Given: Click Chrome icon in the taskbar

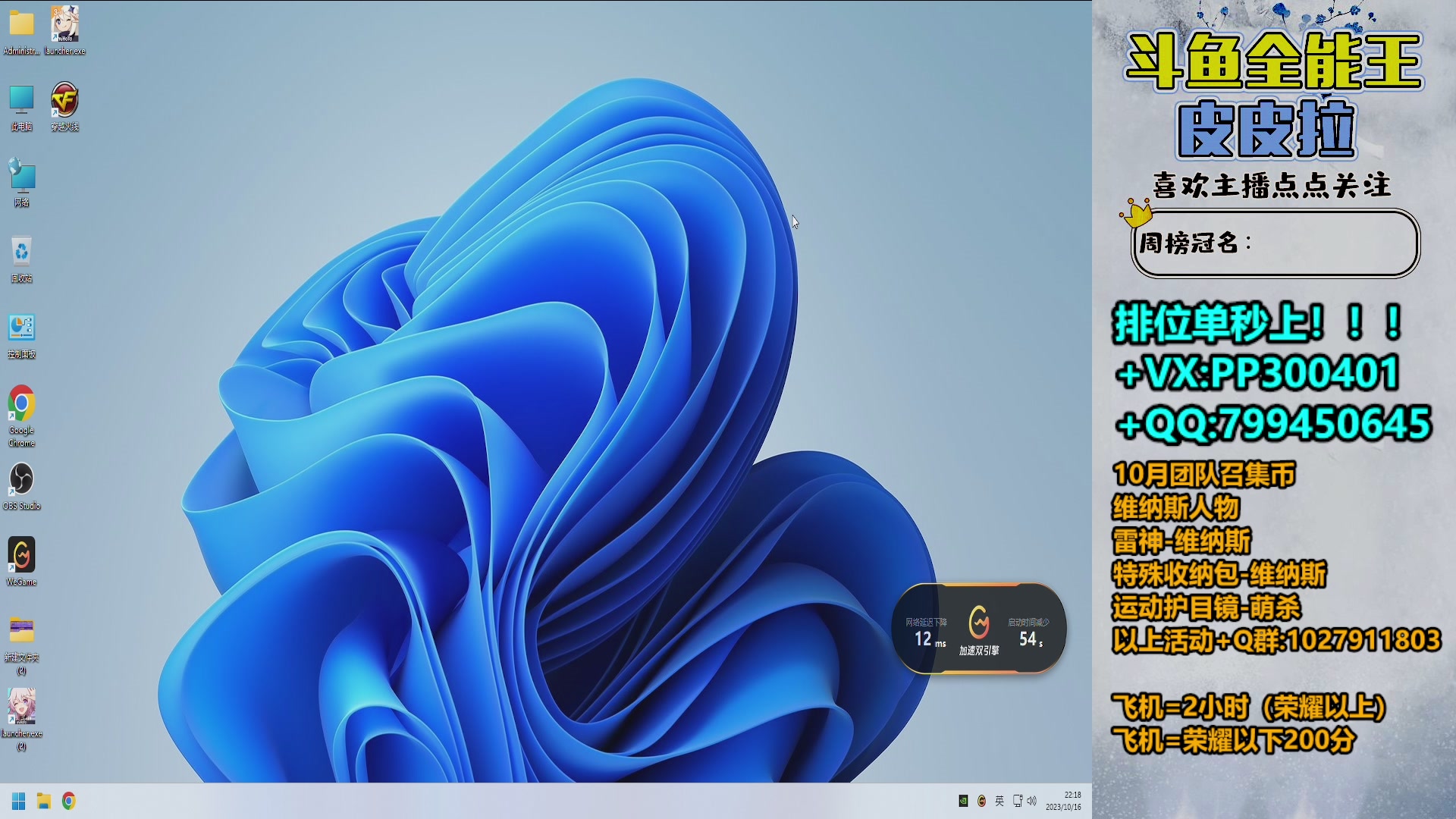Looking at the screenshot, I should point(69,801).
